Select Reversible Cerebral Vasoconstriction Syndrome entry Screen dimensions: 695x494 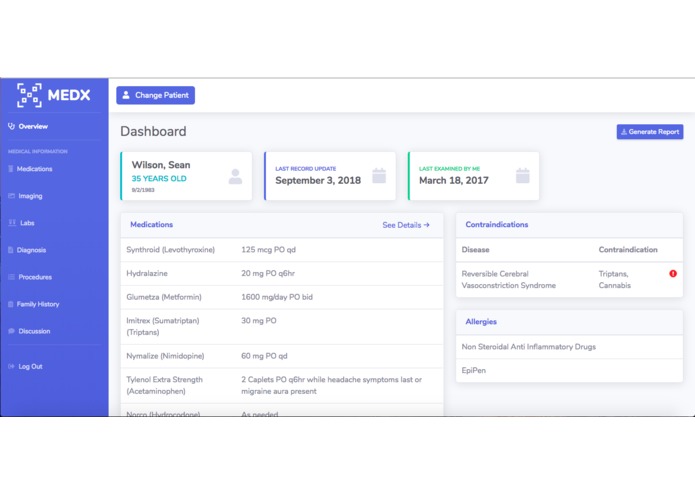tap(508, 280)
